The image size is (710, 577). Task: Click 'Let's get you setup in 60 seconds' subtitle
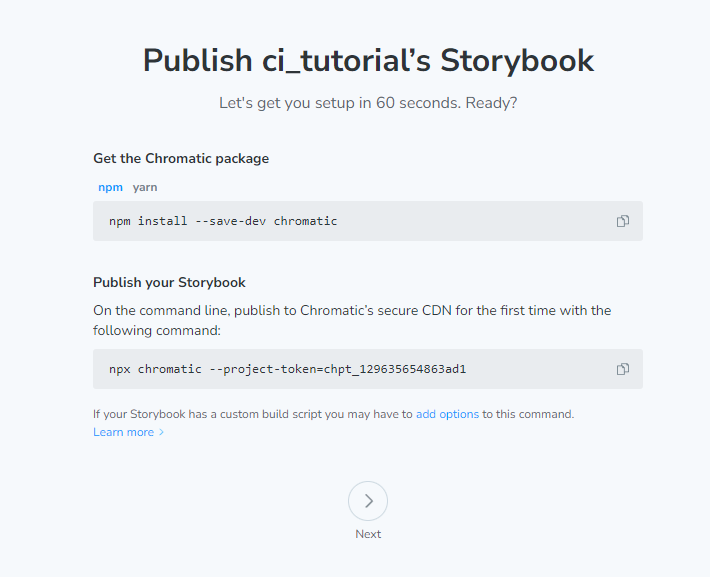pyautogui.click(x=368, y=103)
